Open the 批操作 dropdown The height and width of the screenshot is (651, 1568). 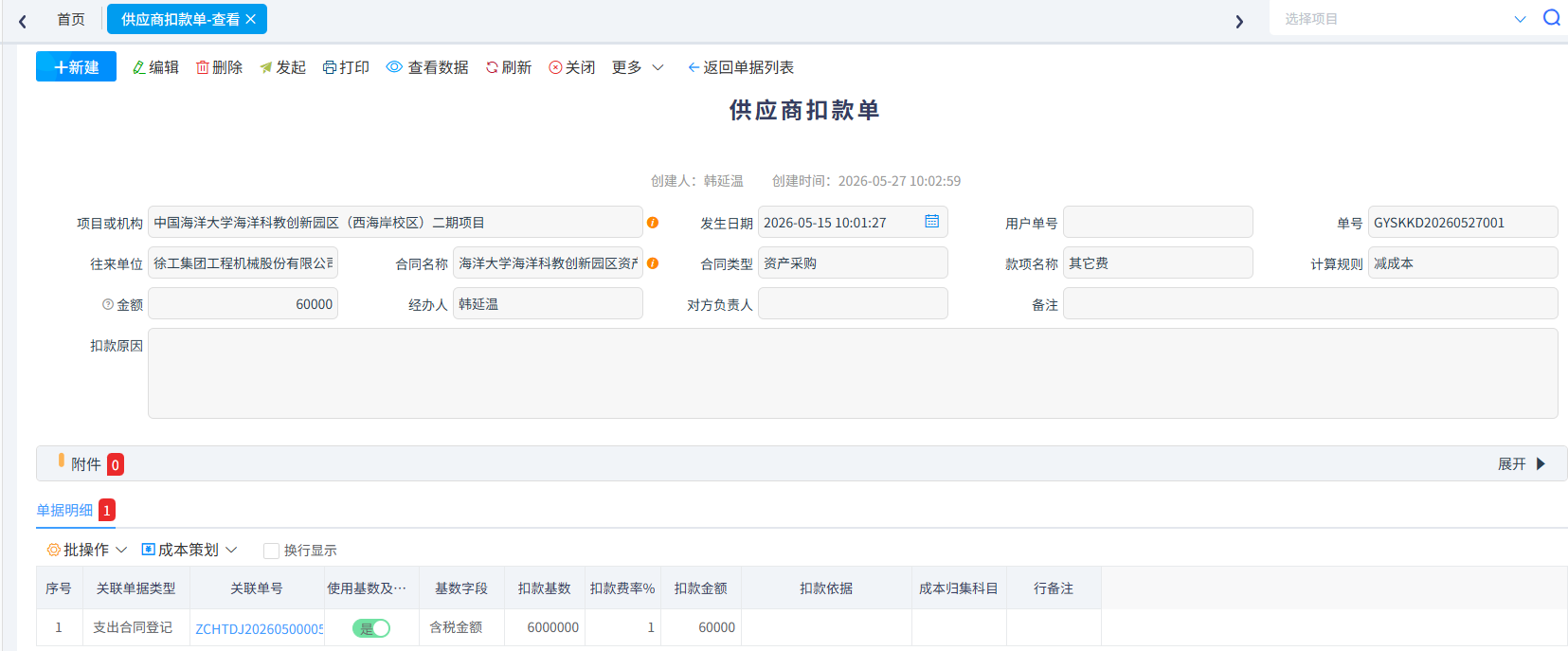(86, 550)
